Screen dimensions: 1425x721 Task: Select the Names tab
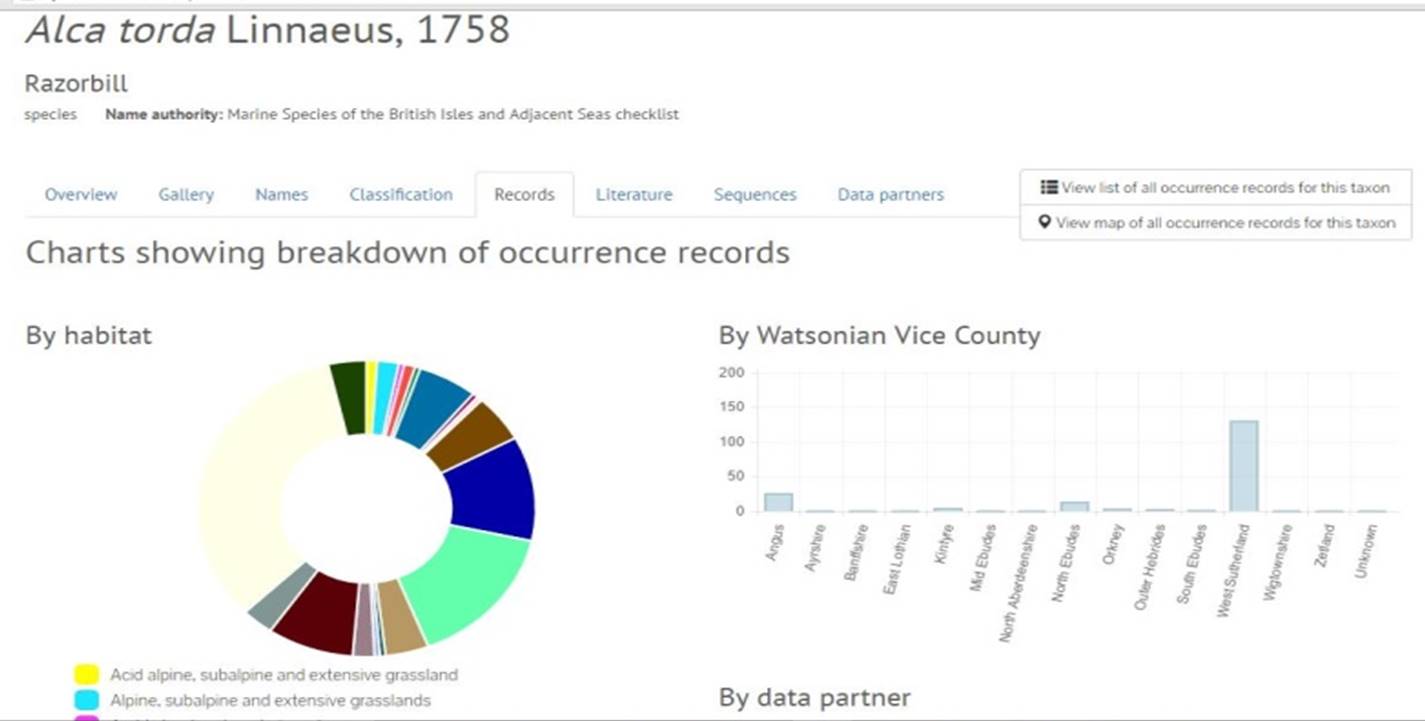tap(281, 195)
